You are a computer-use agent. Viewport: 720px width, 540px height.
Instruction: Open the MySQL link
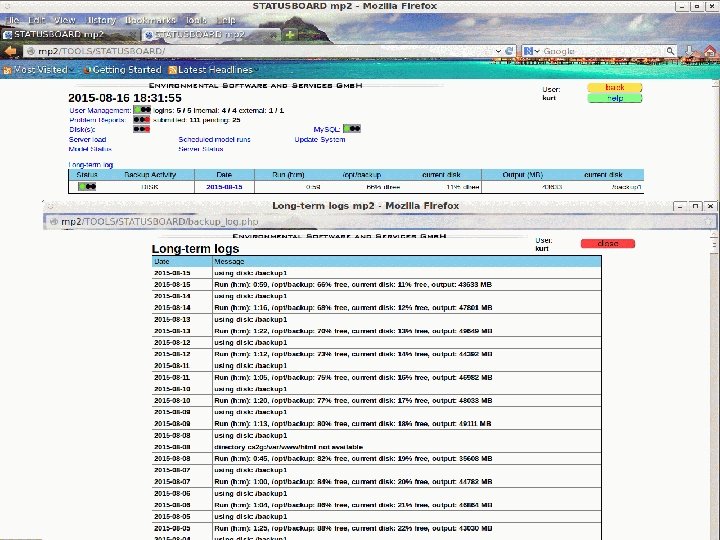click(326, 129)
